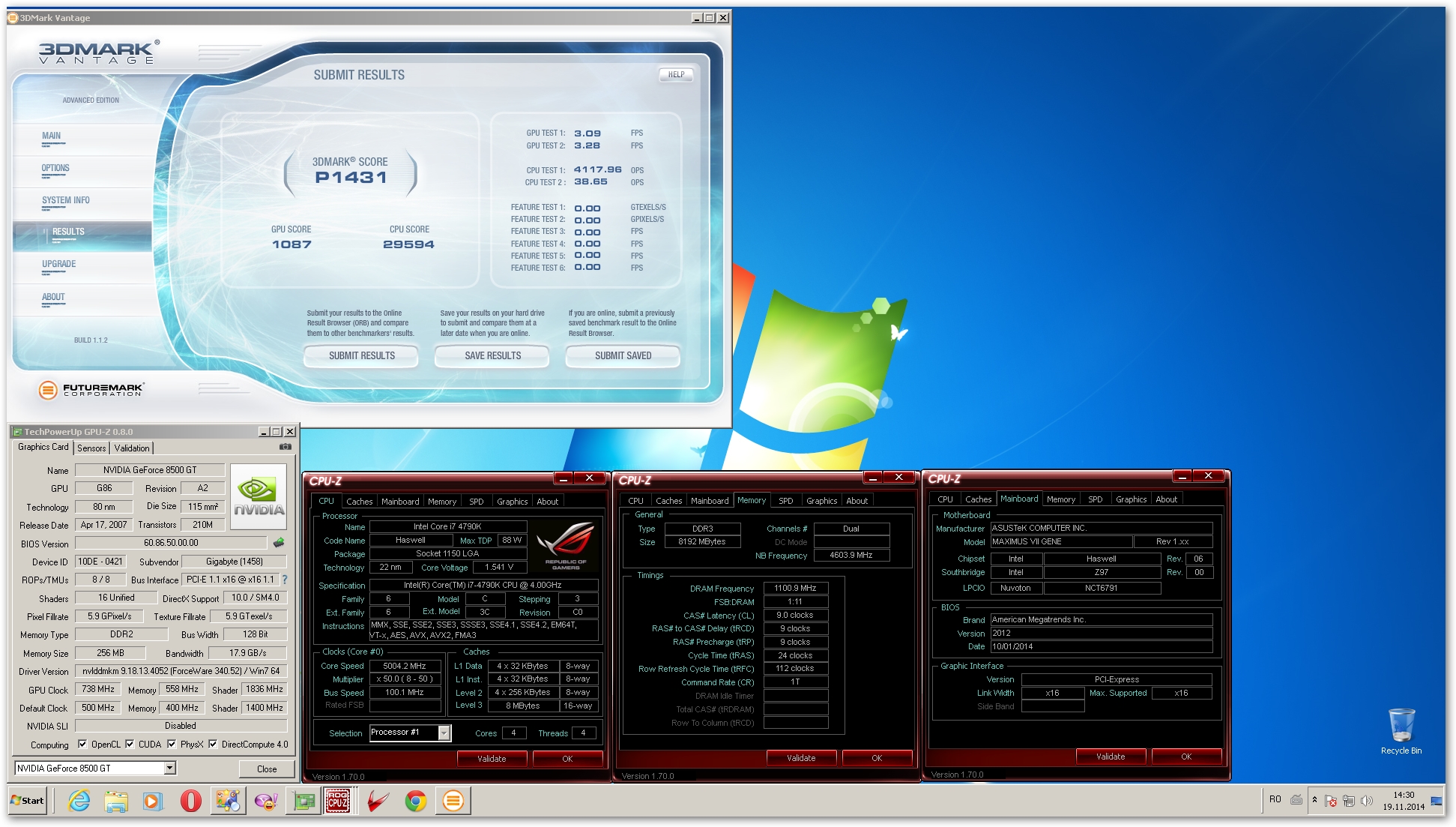Image resolution: width=1456 pixels, height=827 pixels.
Task: Click the Show Desktop button
Action: (x=1437, y=801)
